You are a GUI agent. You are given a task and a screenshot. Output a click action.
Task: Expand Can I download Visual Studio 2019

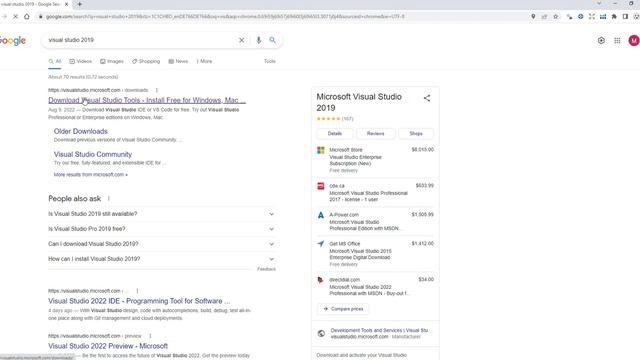pos(162,244)
